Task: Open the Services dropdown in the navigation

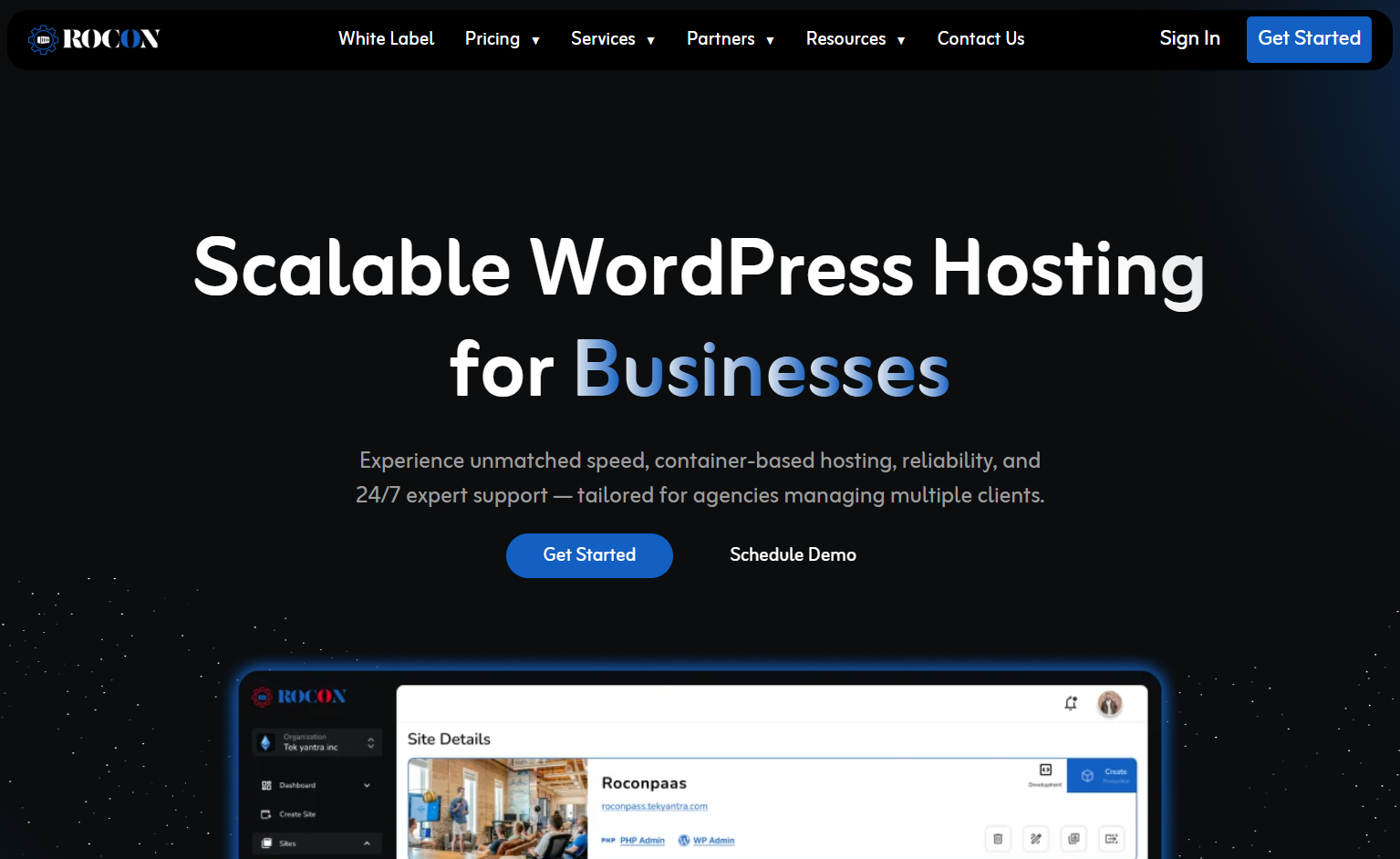Action: [613, 39]
